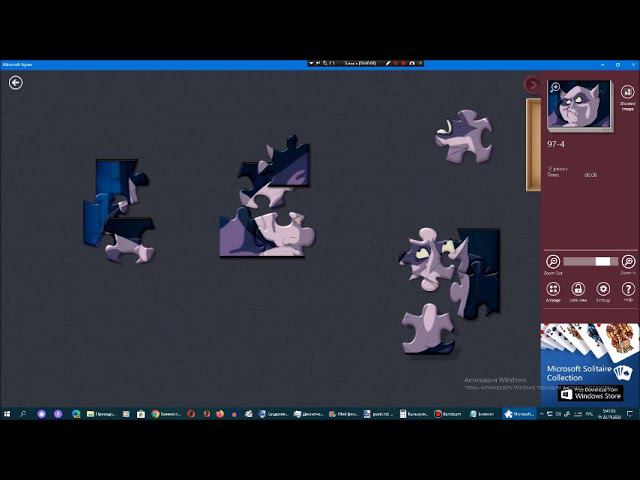Open Chrome from the taskbar
The image size is (640, 480).
pos(166,414)
